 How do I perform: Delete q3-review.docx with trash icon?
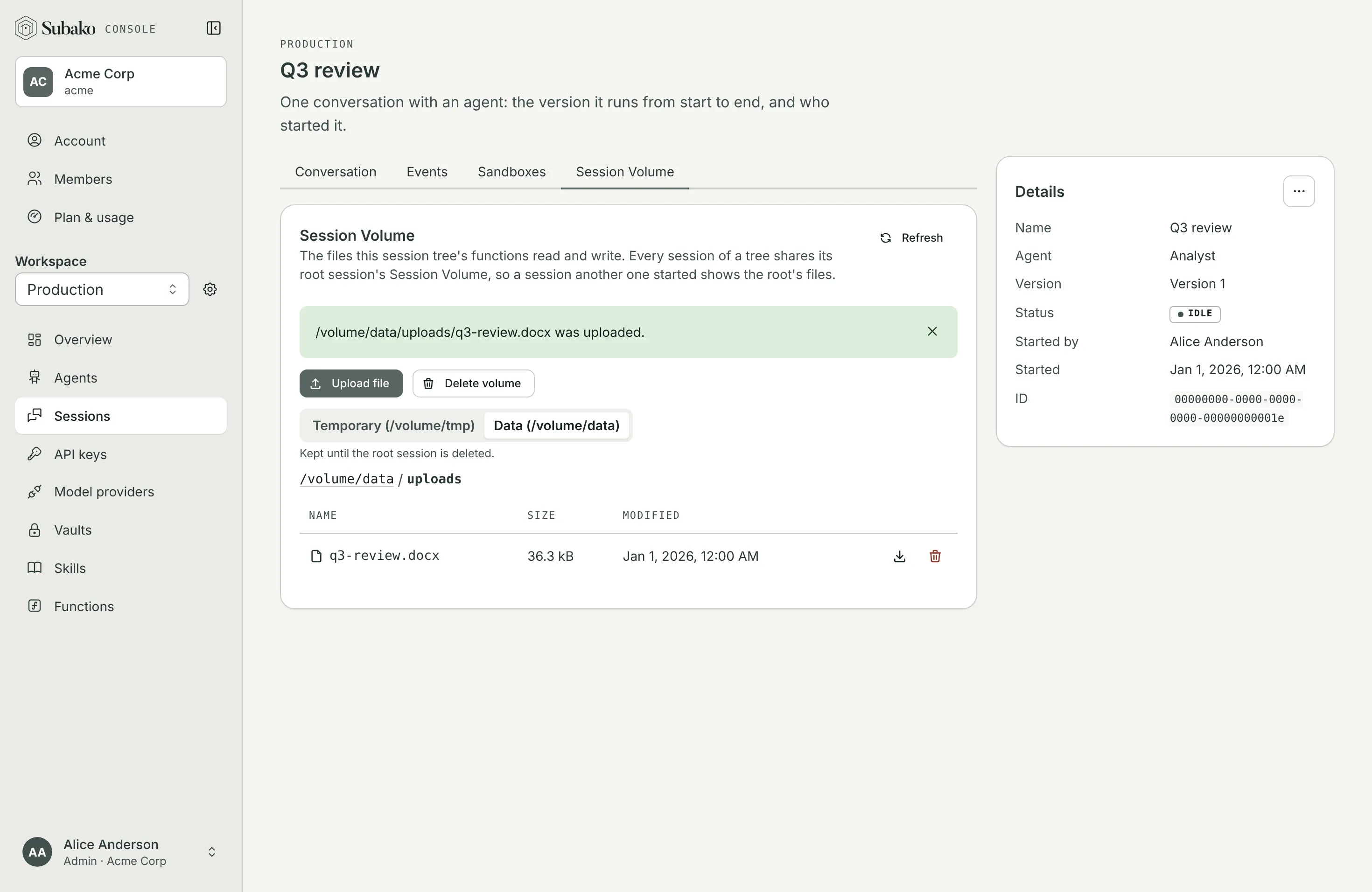click(x=935, y=556)
